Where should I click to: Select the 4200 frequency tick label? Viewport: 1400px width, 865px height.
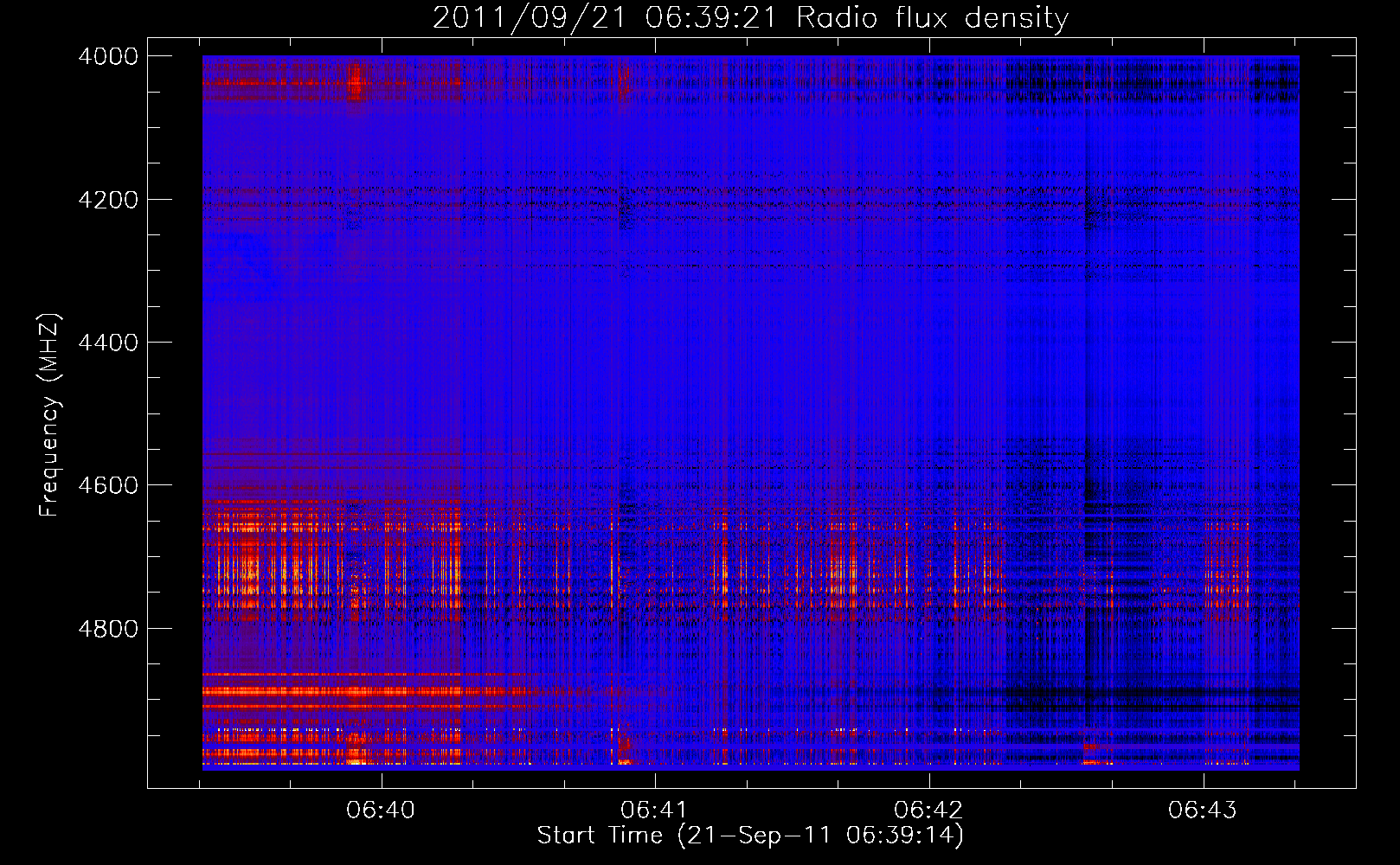[x=108, y=200]
